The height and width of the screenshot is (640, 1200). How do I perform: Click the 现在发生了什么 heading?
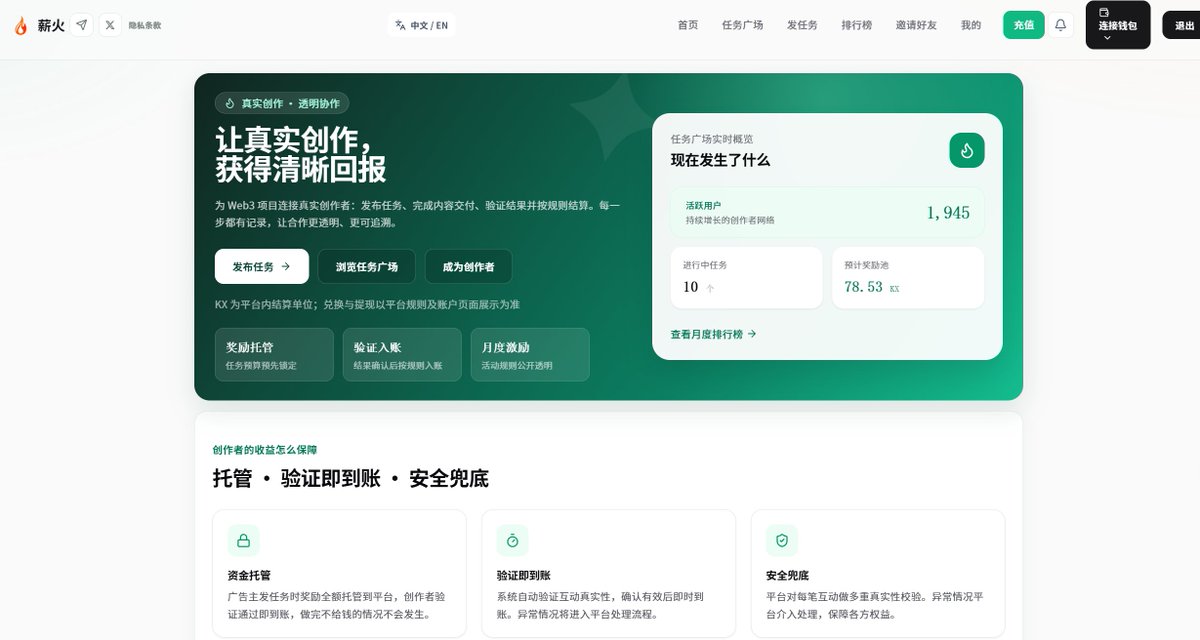pyautogui.click(x=720, y=160)
